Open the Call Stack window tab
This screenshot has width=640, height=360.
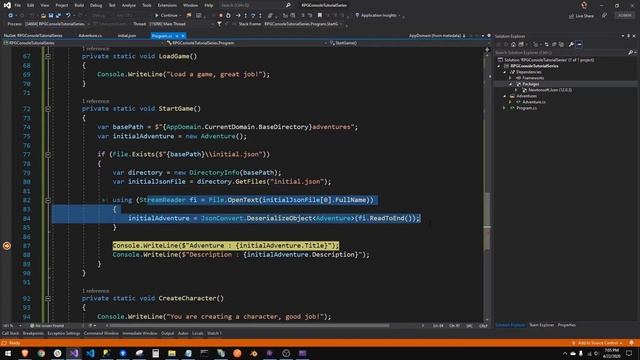(11, 333)
